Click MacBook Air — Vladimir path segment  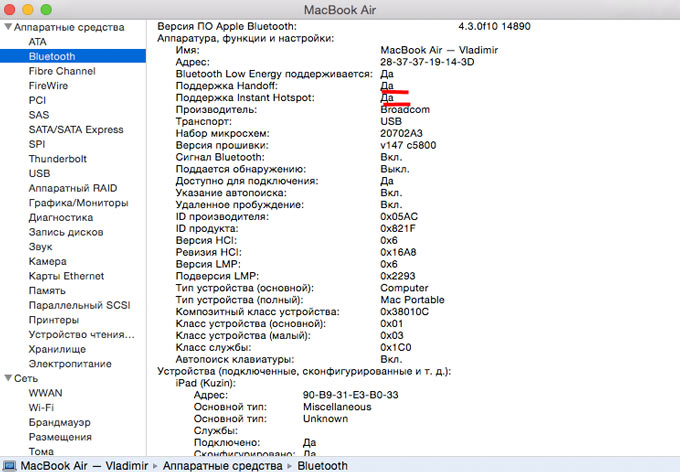(x=85, y=465)
